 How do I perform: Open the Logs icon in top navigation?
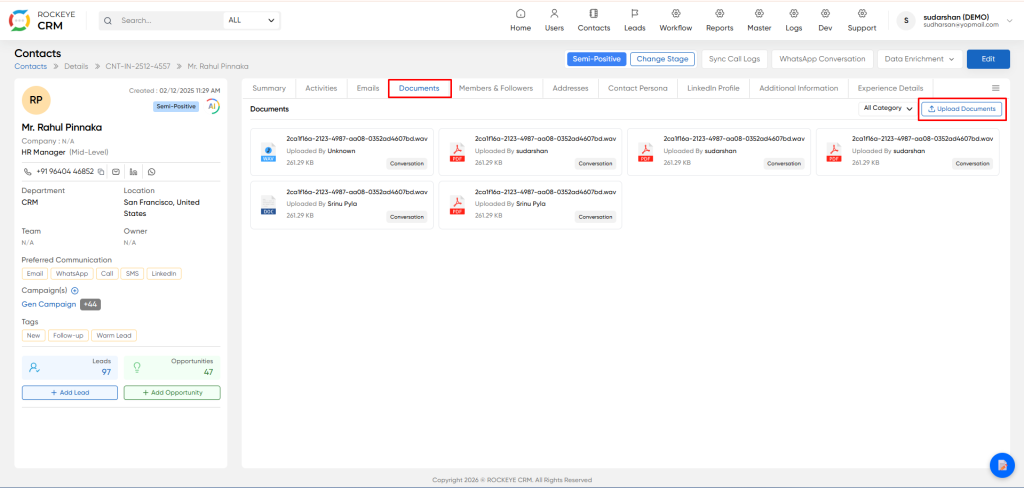tap(793, 13)
